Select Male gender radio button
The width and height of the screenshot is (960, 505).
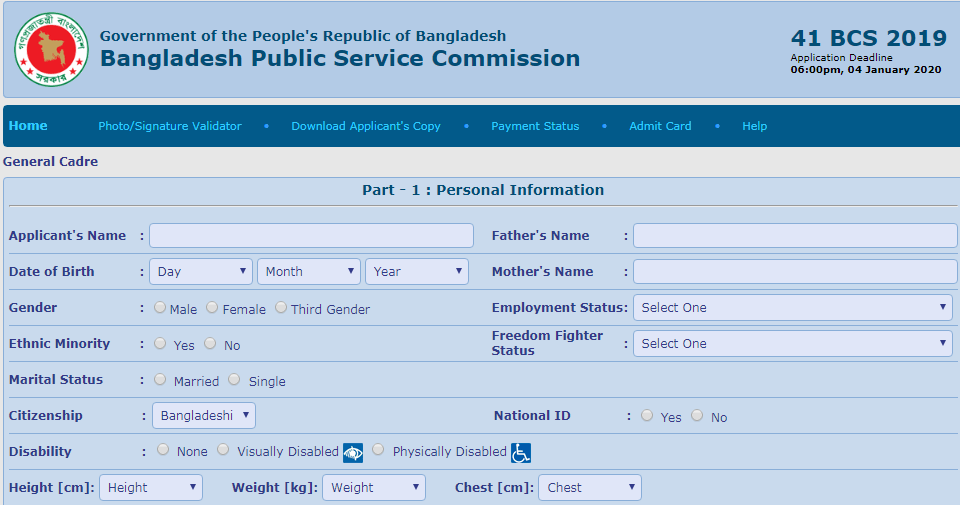point(160,307)
